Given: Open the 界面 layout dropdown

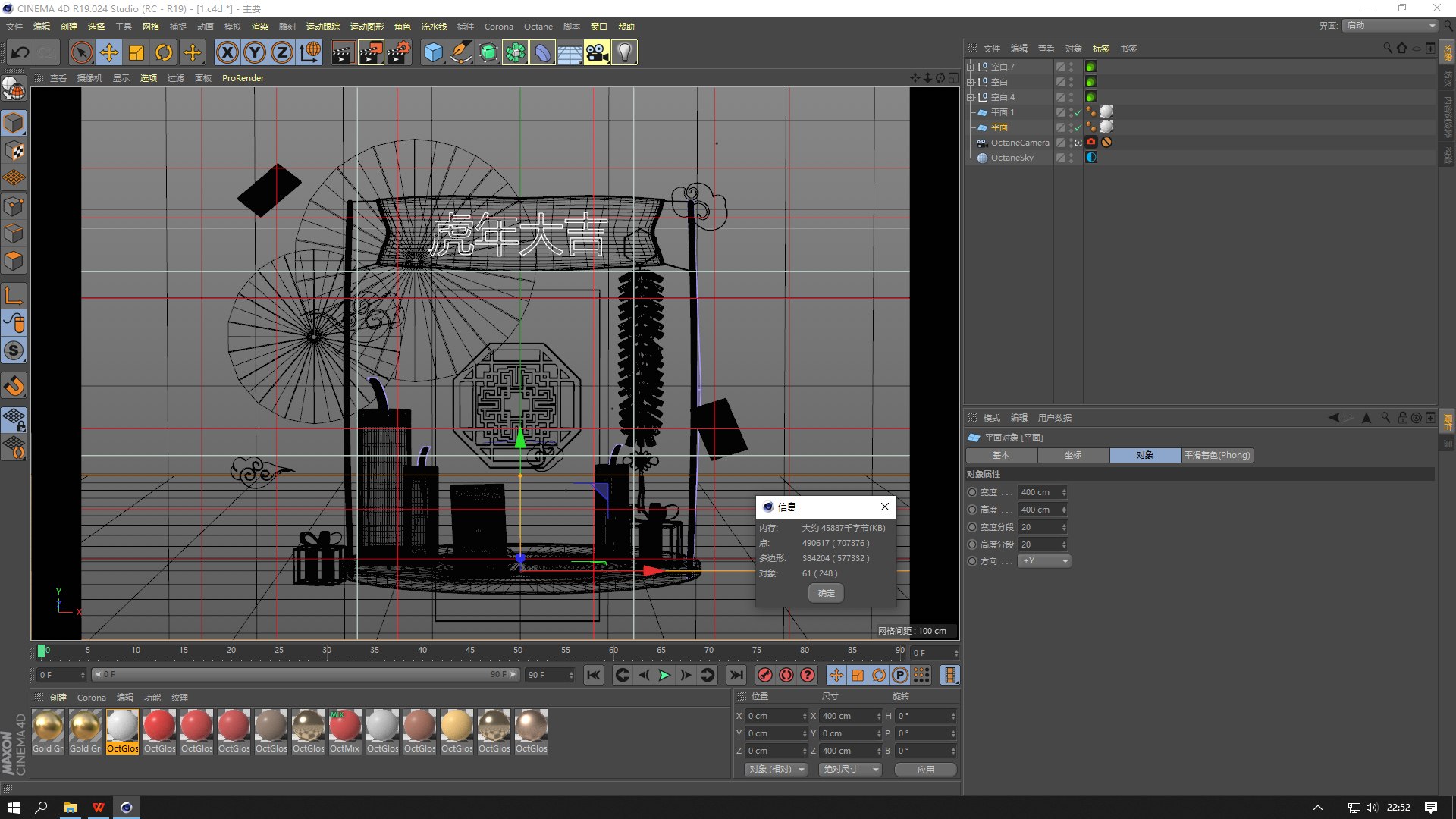Looking at the screenshot, I should [x=1391, y=25].
